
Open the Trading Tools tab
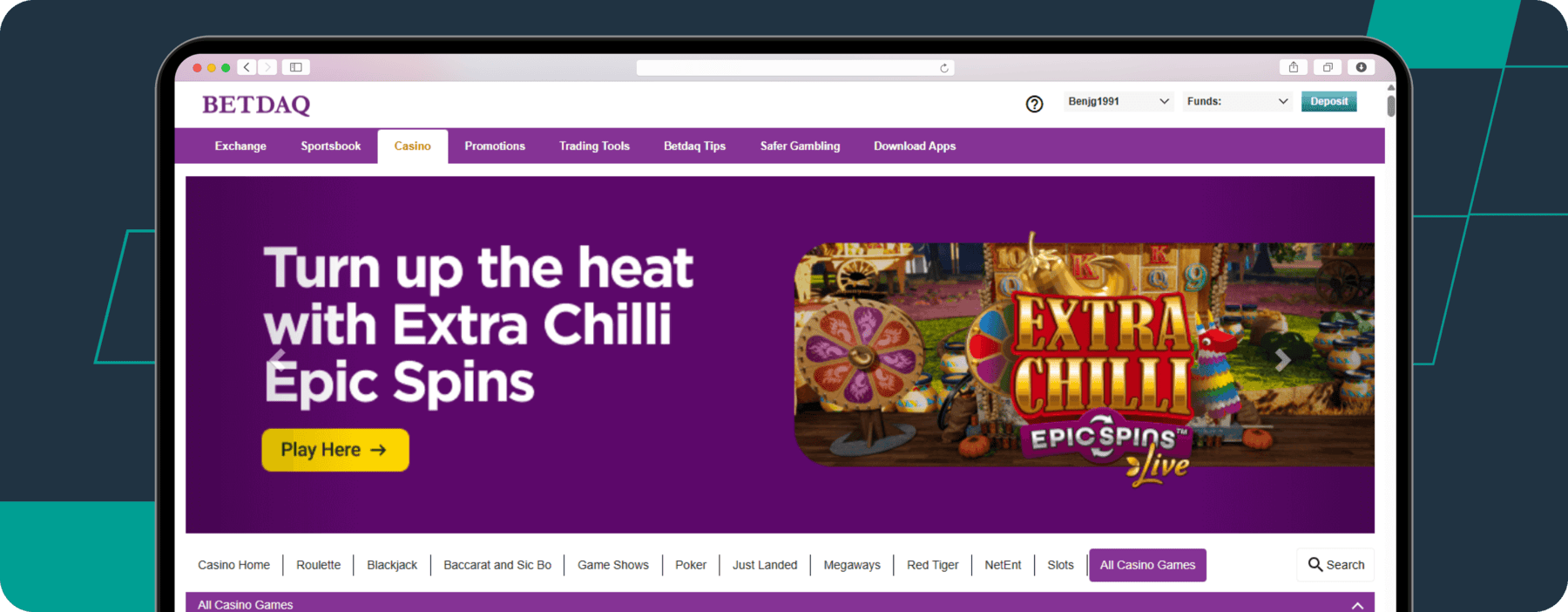point(594,146)
